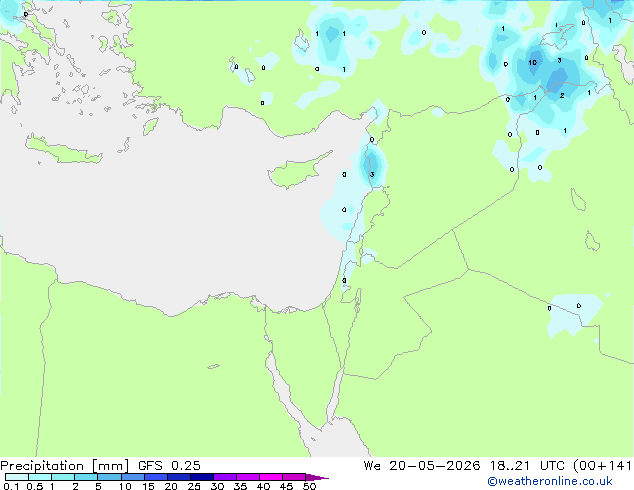634x490 pixels.
Task: Click the 'GFS 0.25' model label
Action: click(169, 466)
